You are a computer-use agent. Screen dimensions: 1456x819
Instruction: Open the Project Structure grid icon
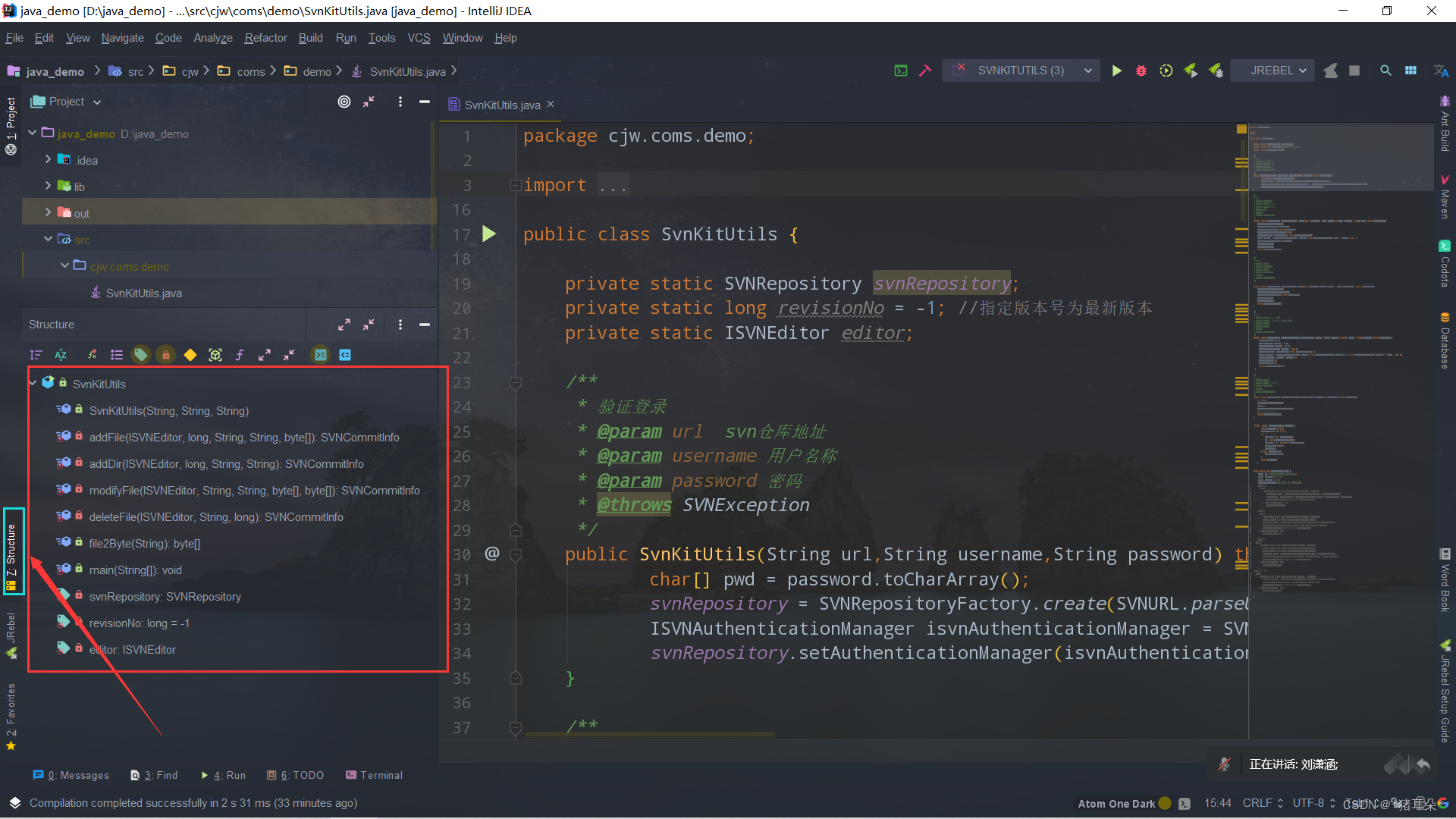(x=1410, y=71)
